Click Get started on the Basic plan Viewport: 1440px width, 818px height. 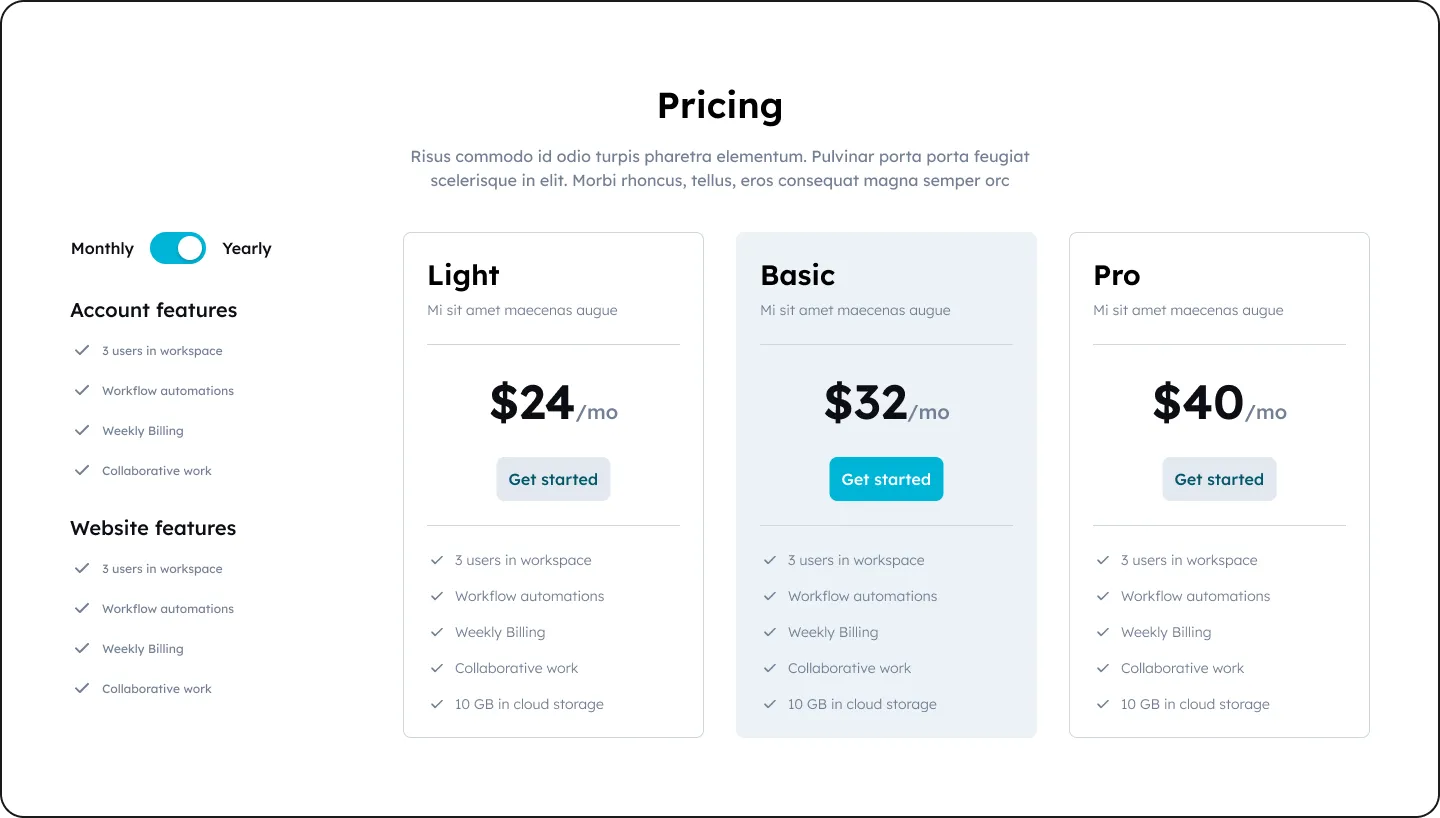click(x=886, y=479)
